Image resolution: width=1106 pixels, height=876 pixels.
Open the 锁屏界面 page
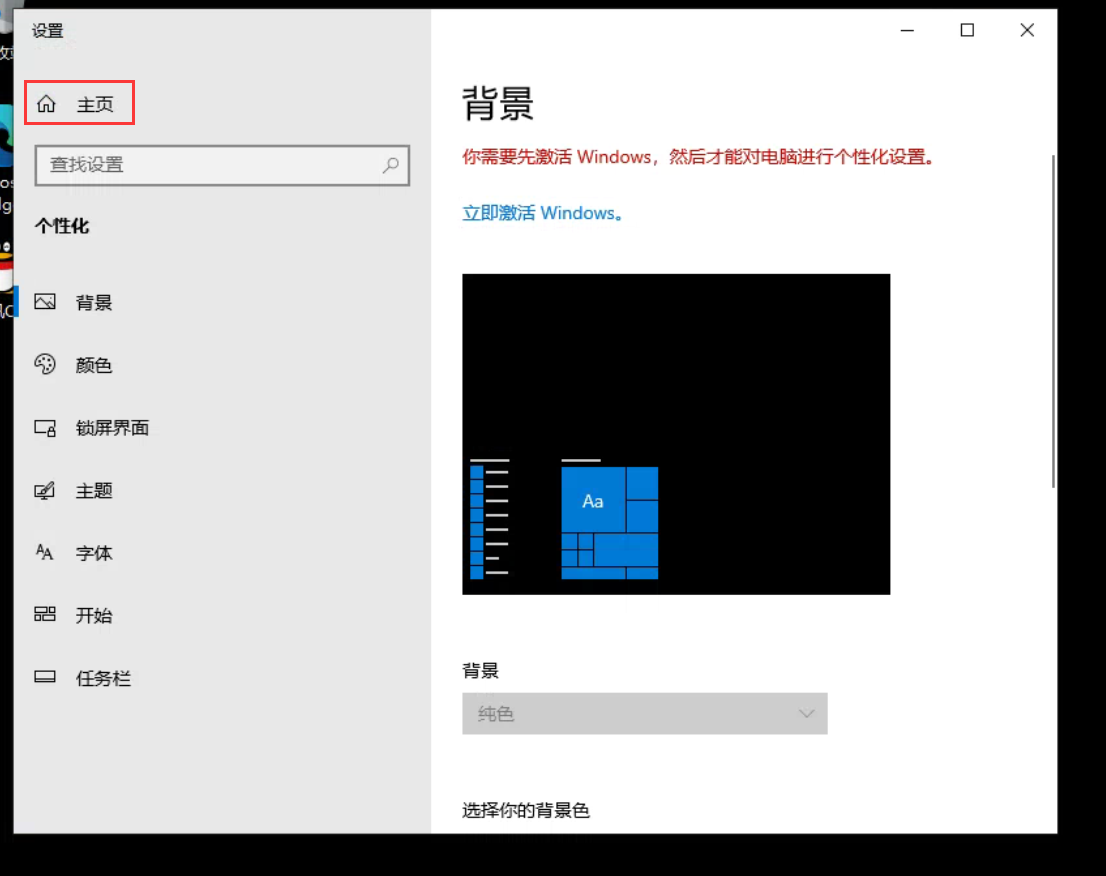tap(113, 427)
